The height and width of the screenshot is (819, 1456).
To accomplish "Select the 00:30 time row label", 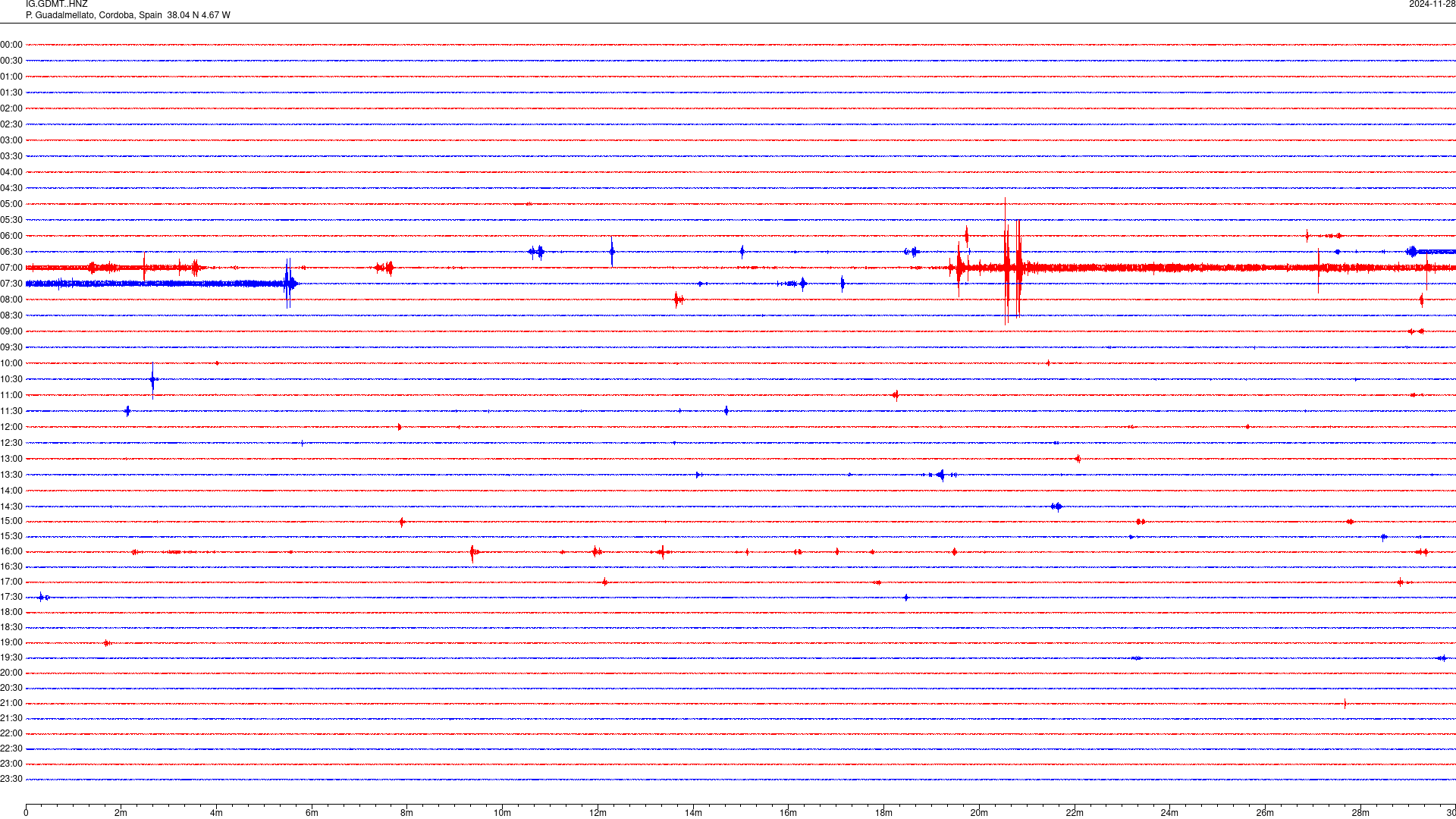I will click(x=11, y=61).
